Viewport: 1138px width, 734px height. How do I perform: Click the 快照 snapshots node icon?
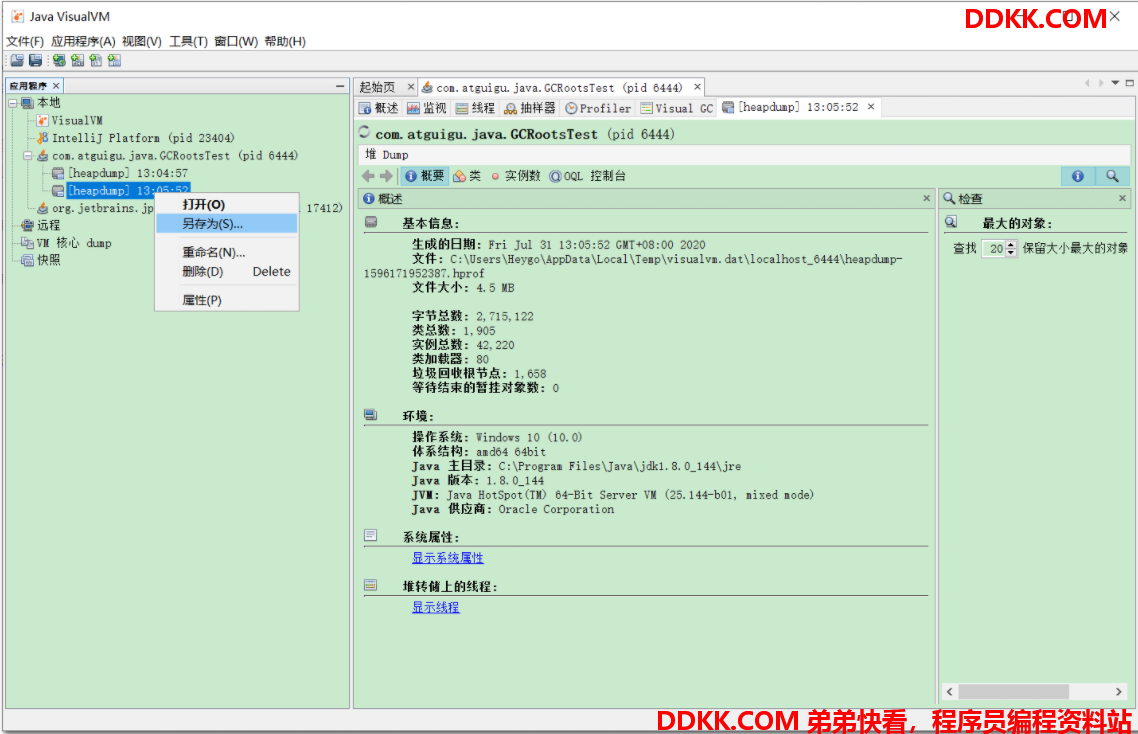[x=28, y=260]
